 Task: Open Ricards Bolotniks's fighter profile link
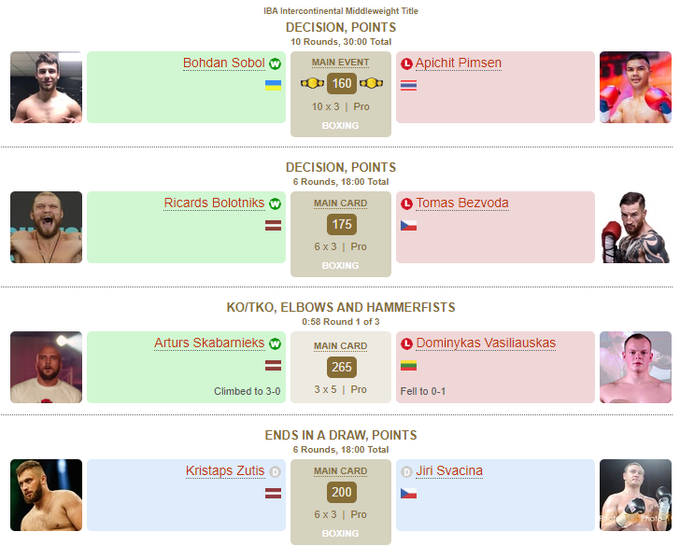click(x=214, y=203)
